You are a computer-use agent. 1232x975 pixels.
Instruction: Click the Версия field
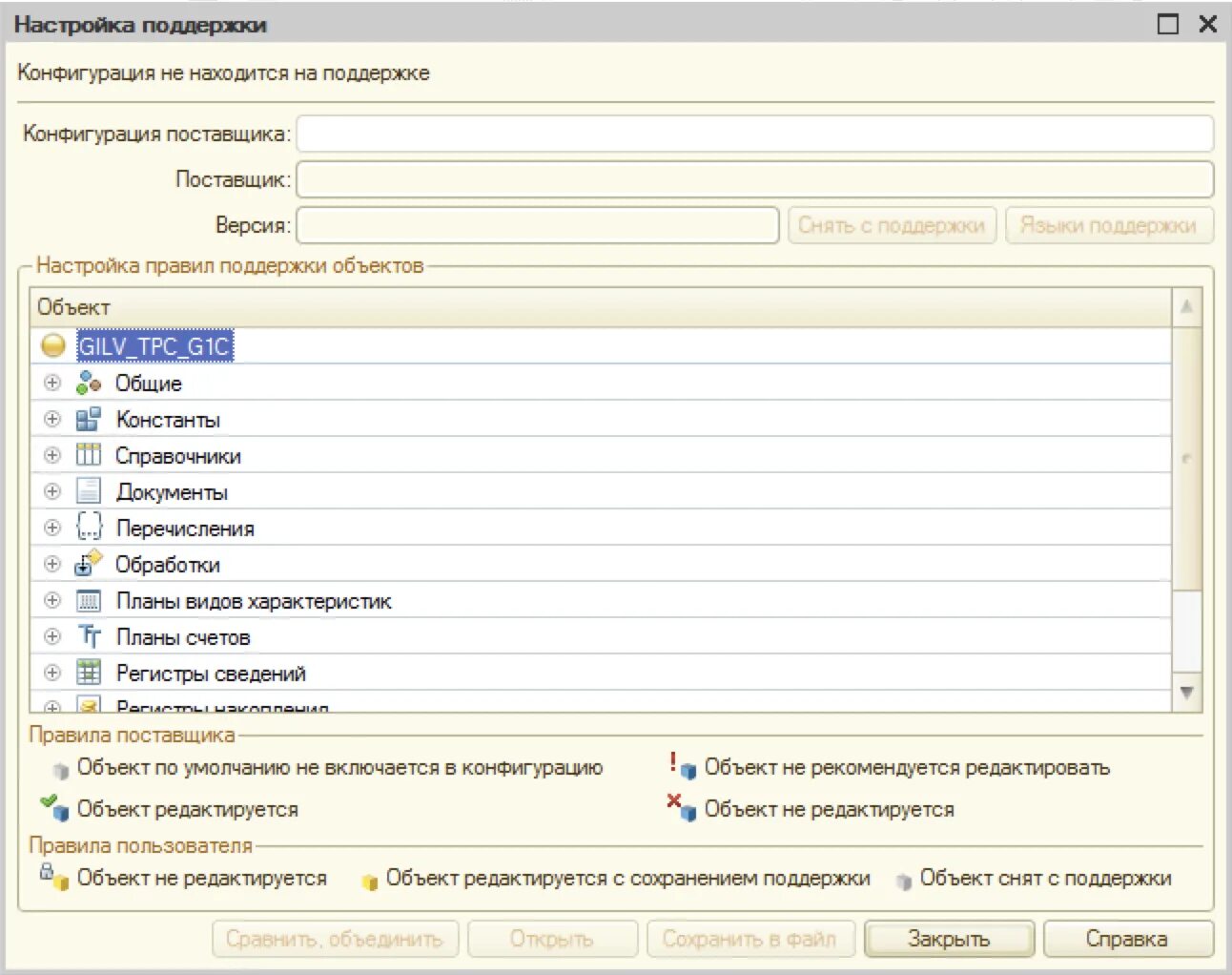coord(538,225)
